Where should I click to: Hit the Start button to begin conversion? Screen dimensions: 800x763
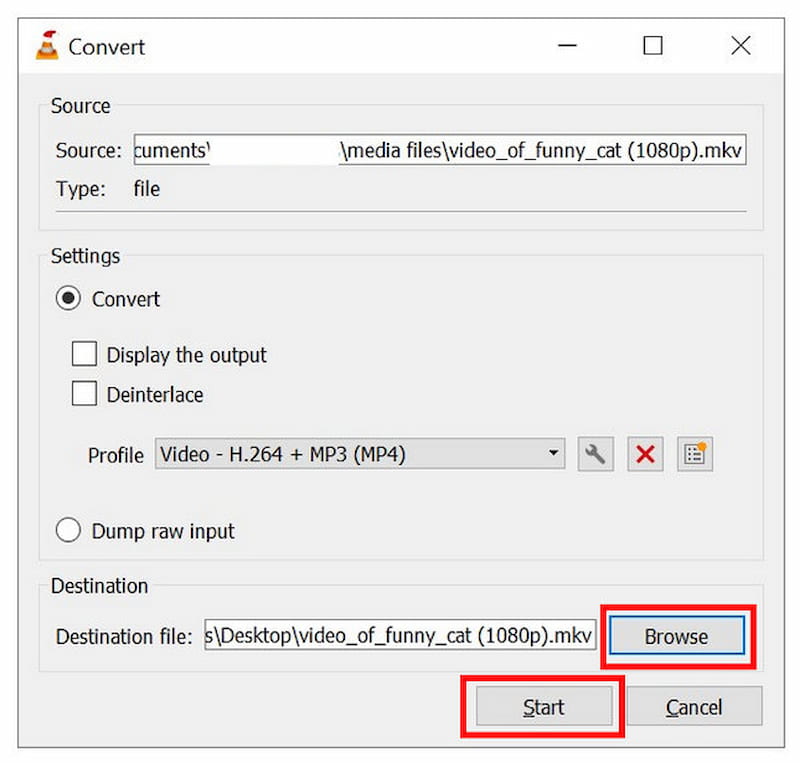coord(543,708)
